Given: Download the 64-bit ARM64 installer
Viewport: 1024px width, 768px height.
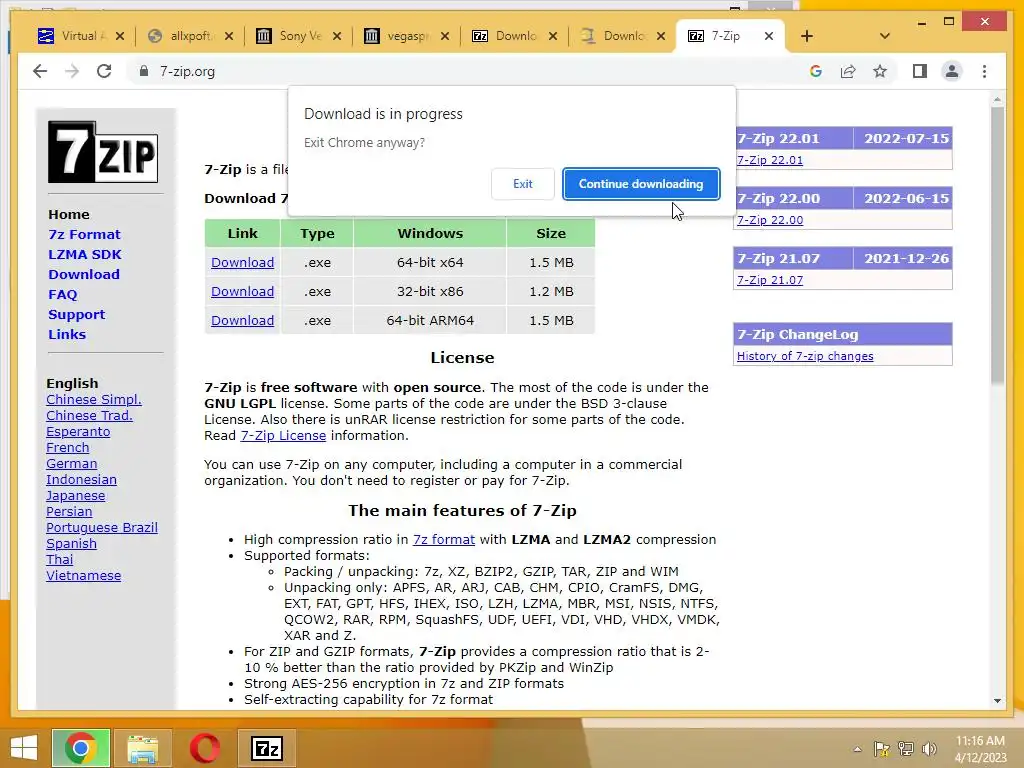Looking at the screenshot, I should click(242, 320).
